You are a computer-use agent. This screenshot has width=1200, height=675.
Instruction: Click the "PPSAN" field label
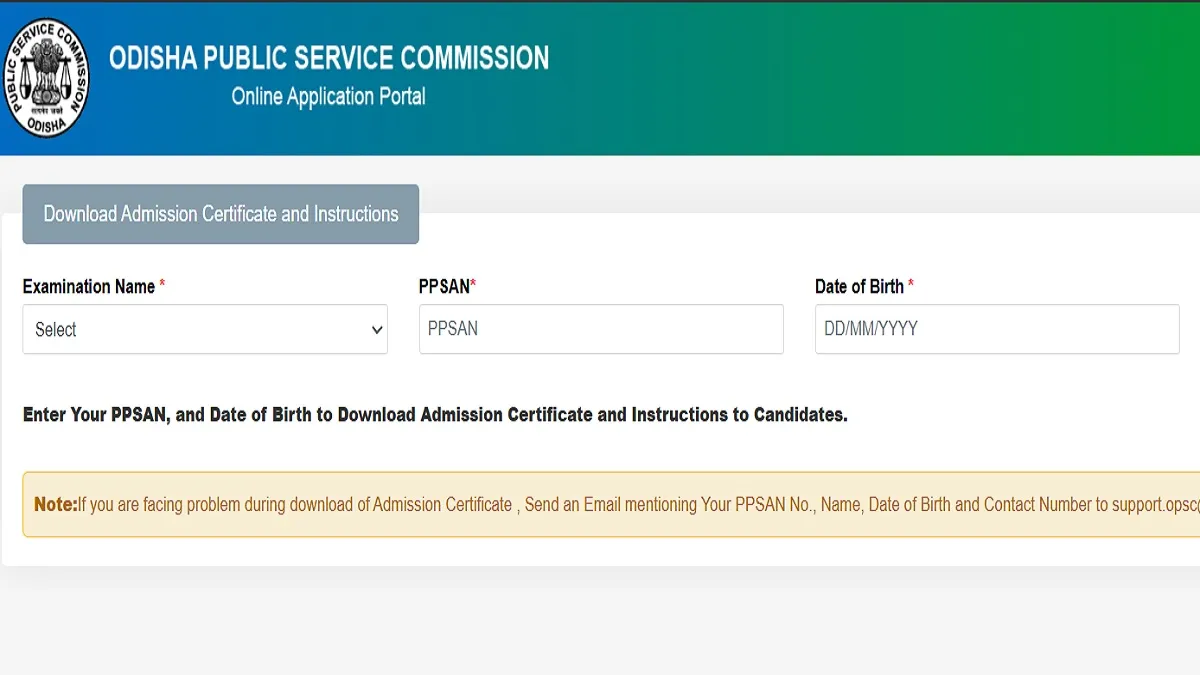[x=444, y=287]
